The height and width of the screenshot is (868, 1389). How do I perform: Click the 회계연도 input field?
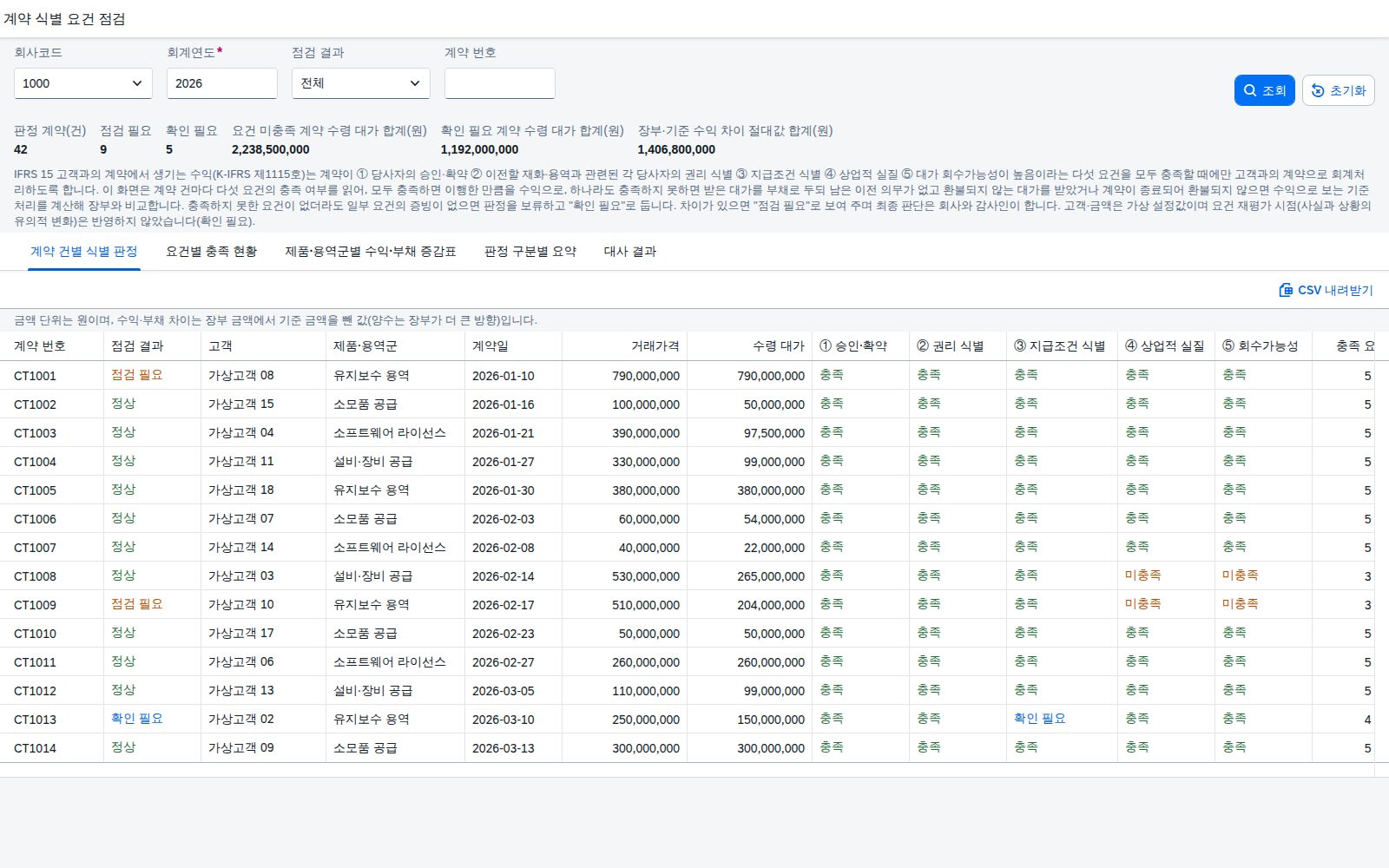[222, 83]
